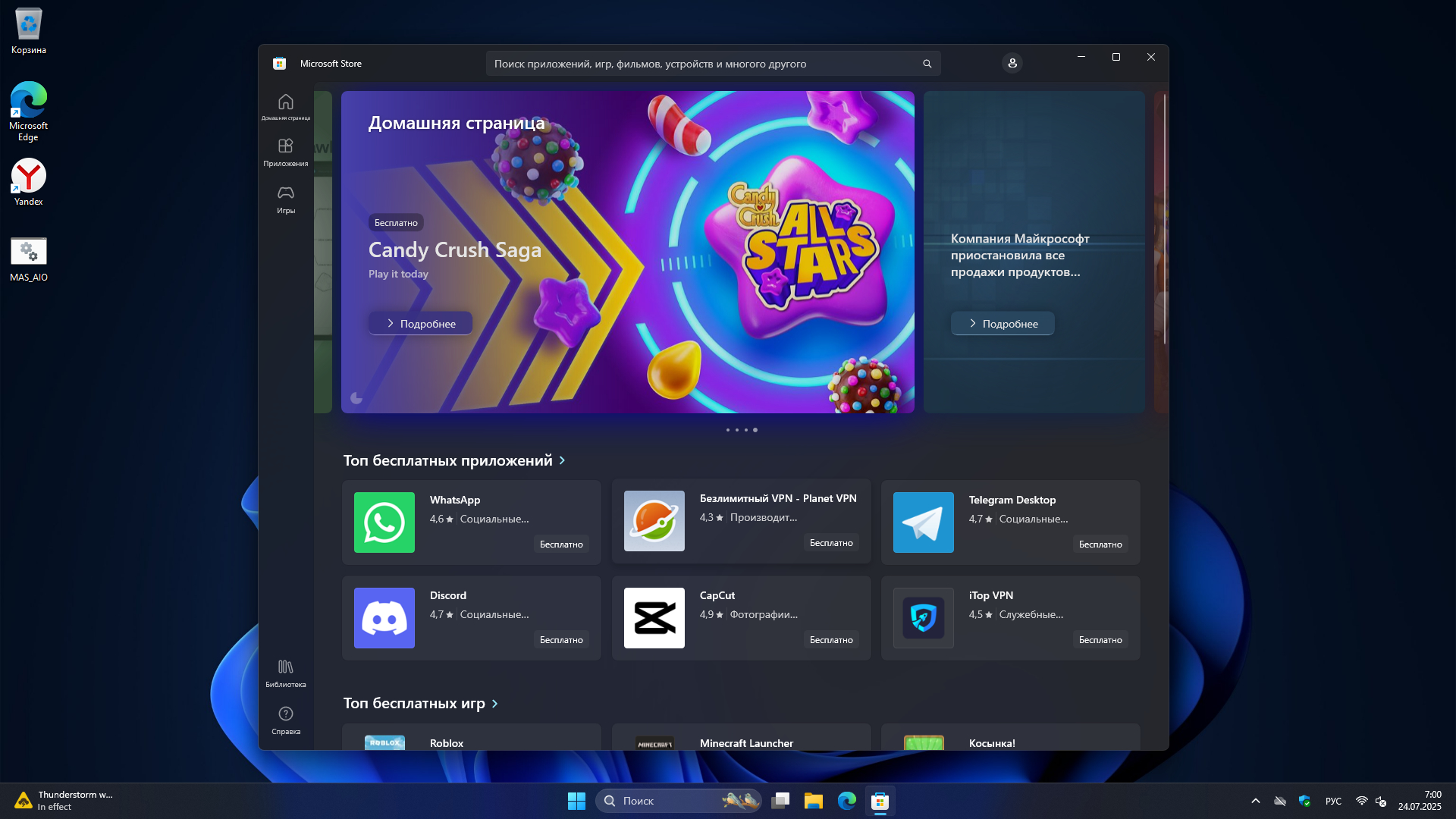This screenshot has width=1456, height=819.
Task: Click Бесплатно button for Telegram Desktop
Action: [1100, 544]
